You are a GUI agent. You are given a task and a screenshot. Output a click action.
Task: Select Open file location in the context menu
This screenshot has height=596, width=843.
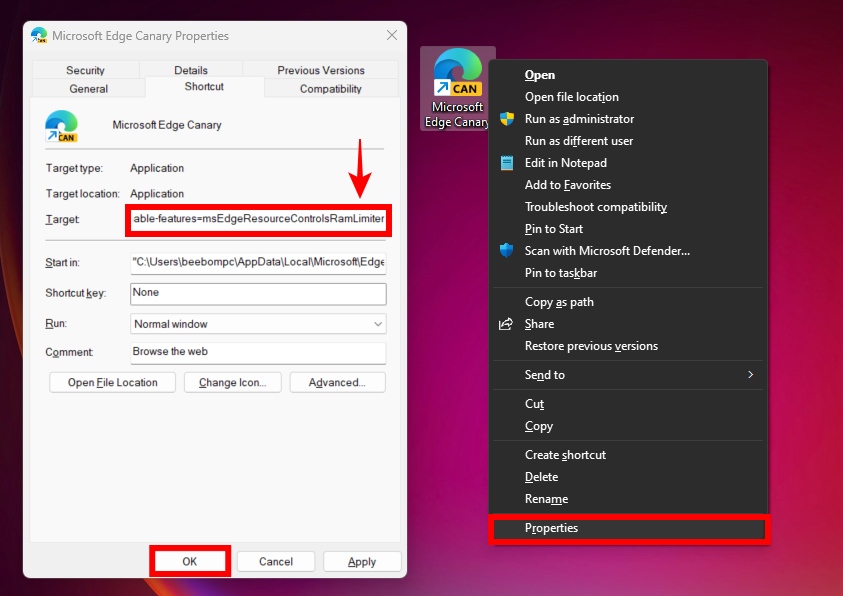tap(627, 97)
